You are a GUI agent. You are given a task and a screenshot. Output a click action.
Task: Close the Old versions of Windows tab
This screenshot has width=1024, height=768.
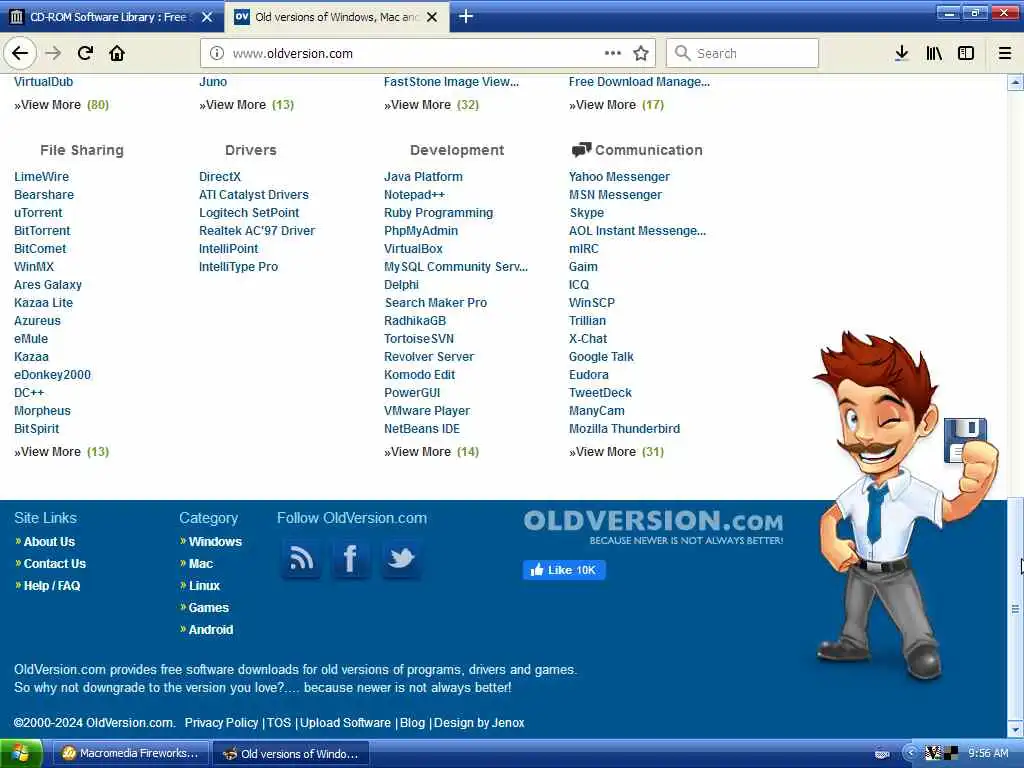[x=432, y=17]
